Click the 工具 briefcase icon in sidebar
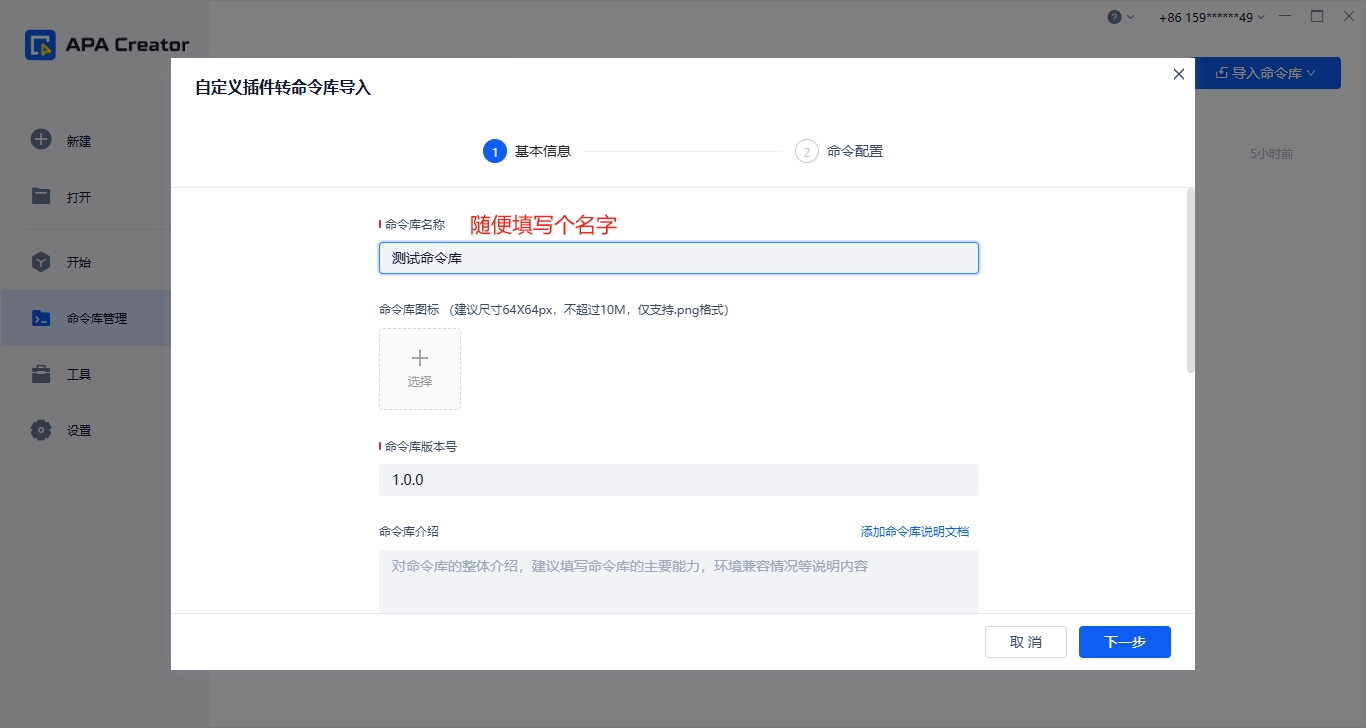Image resolution: width=1366 pixels, height=728 pixels. (x=41, y=374)
